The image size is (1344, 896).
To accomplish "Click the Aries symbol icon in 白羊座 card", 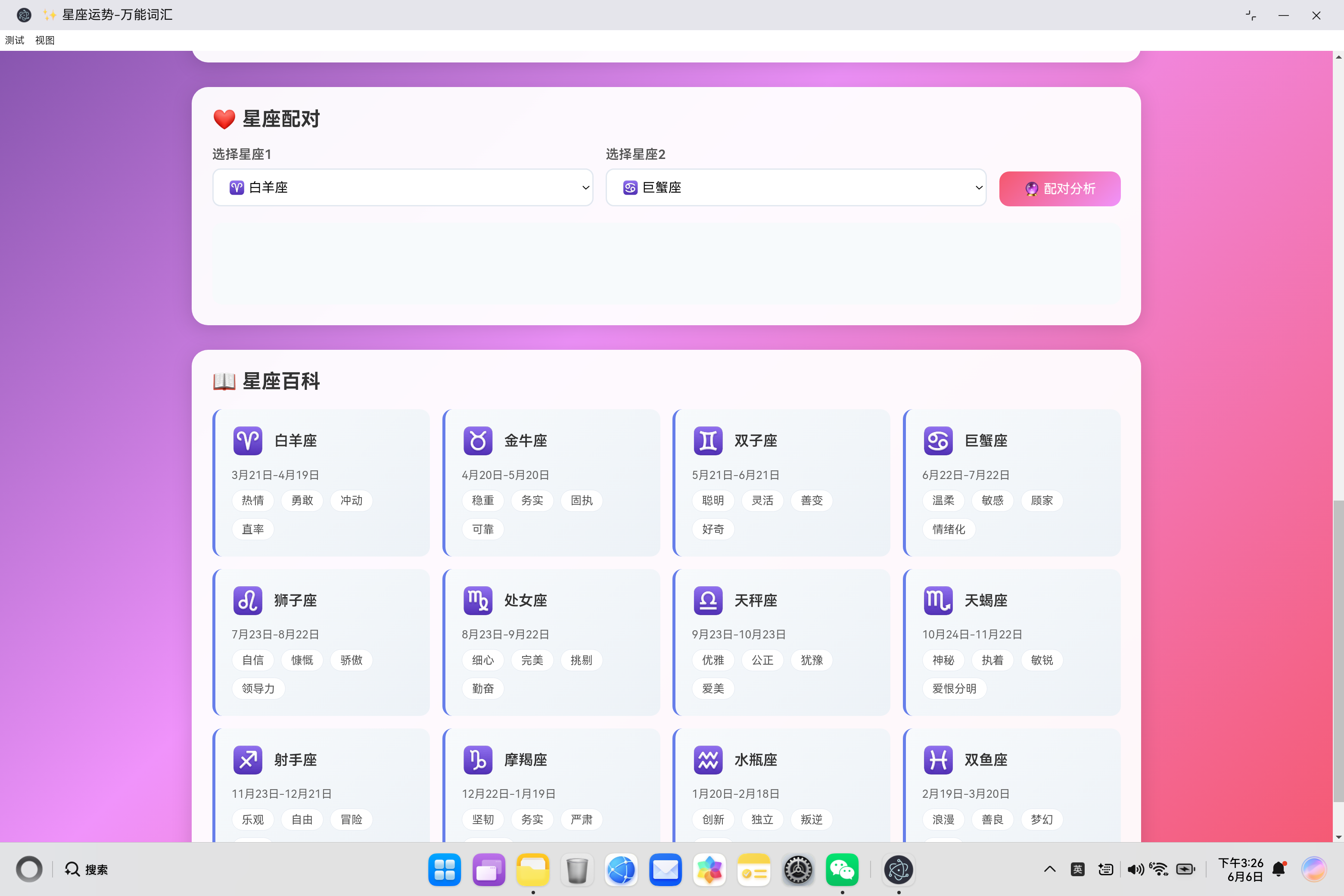I will click(247, 441).
